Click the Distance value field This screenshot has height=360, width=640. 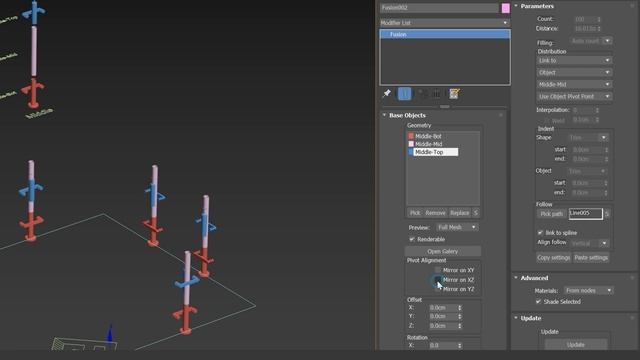click(585, 29)
